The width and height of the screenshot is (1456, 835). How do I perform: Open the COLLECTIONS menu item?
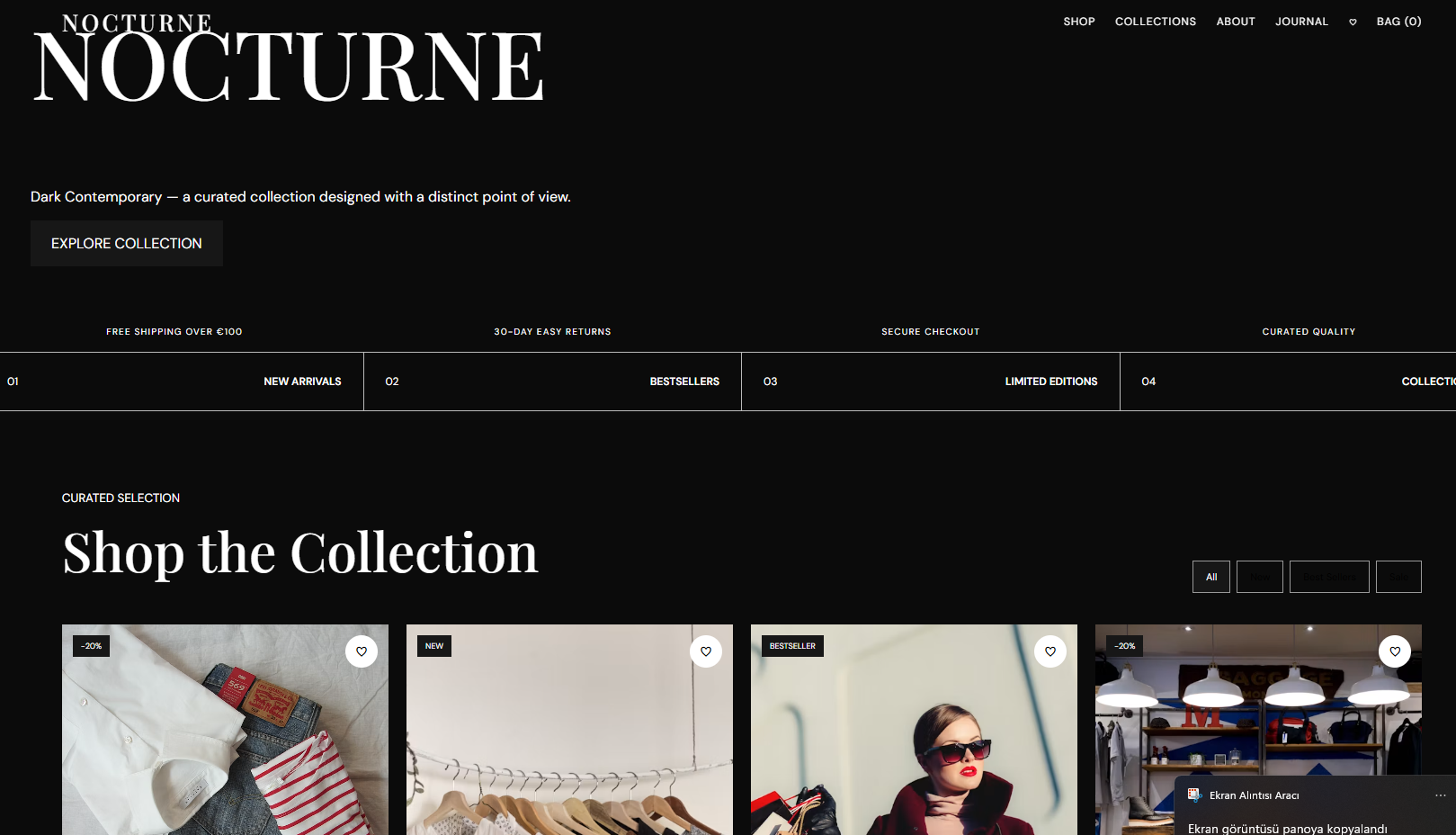1156,22
